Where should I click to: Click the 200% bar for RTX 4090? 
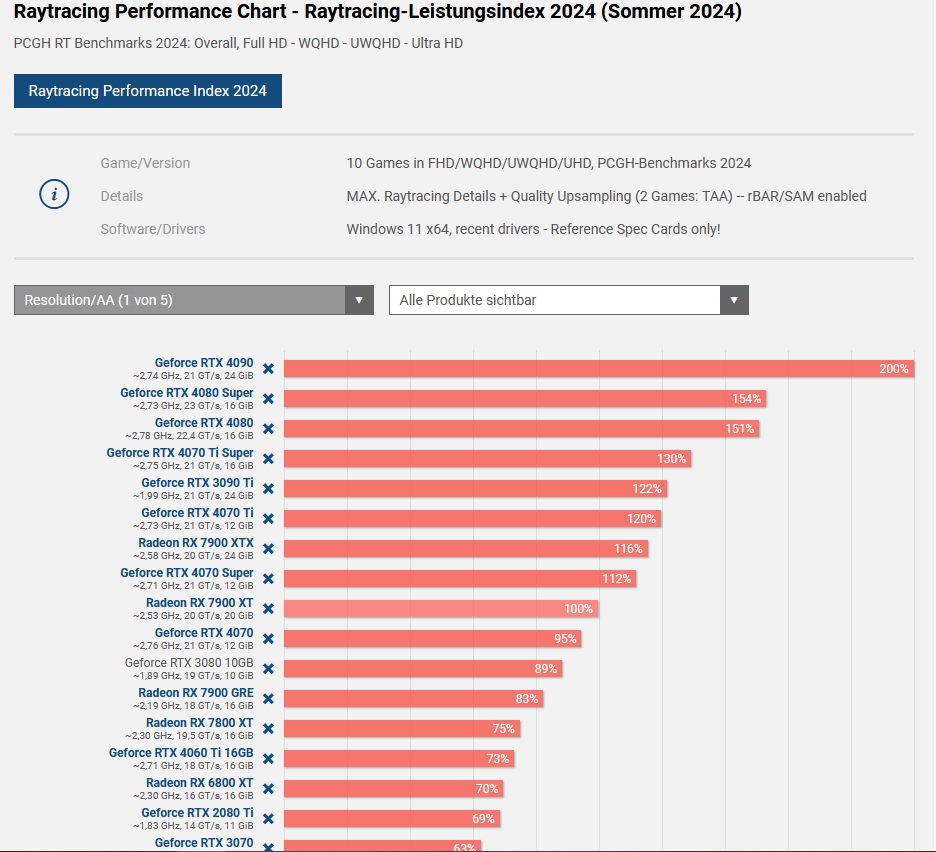coord(599,369)
